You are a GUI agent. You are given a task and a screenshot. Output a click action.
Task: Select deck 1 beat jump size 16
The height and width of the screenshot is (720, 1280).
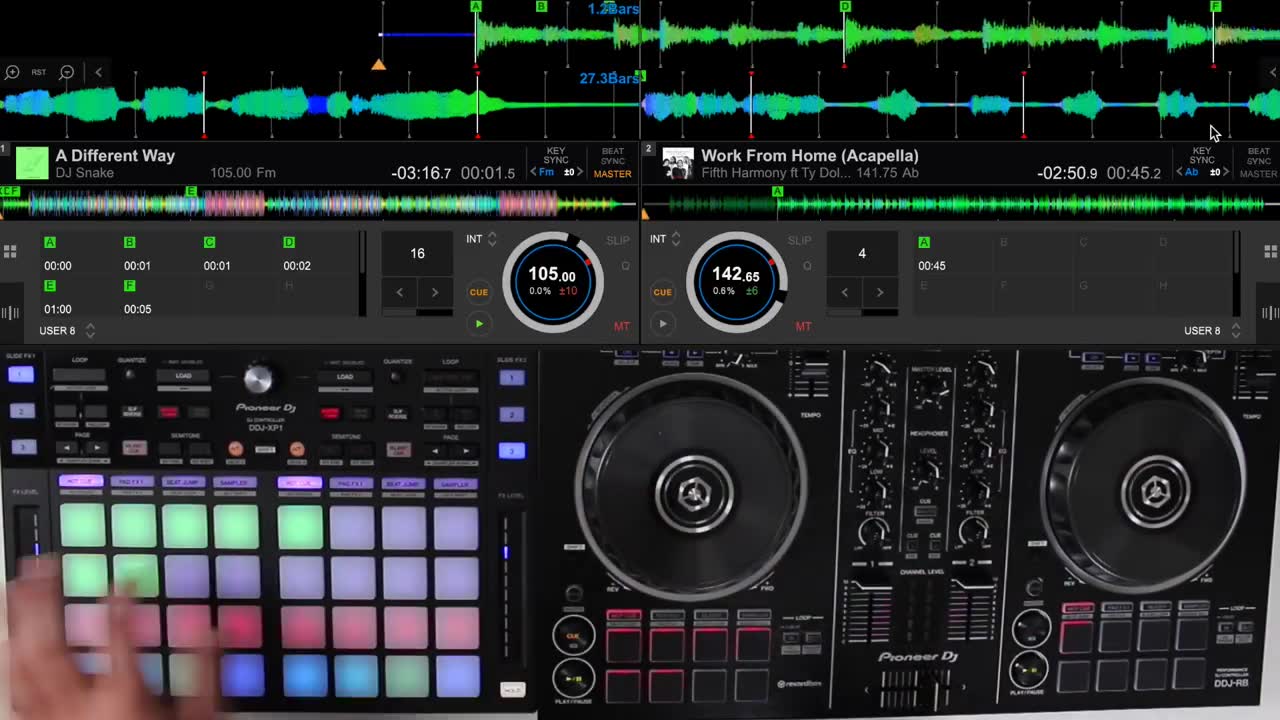[x=417, y=254]
